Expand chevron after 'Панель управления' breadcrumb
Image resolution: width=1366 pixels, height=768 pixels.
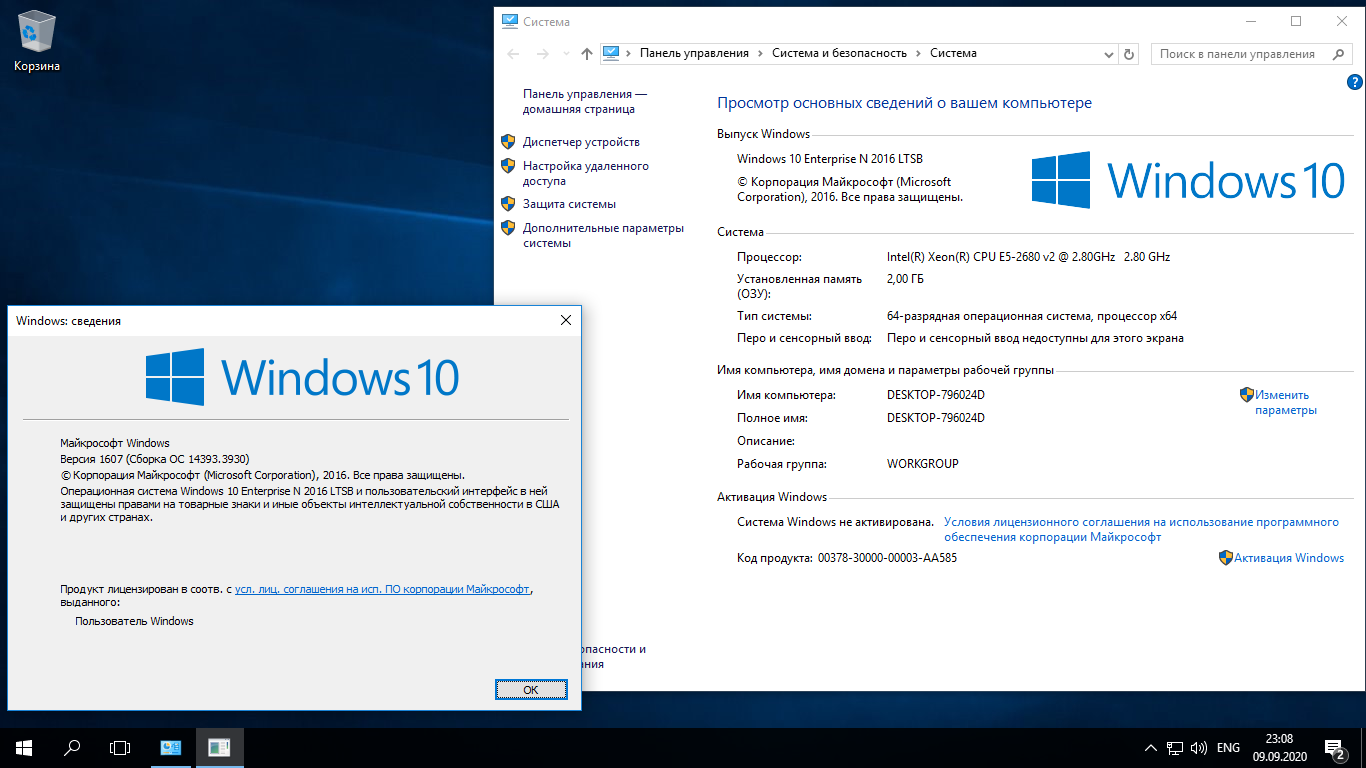coord(760,54)
